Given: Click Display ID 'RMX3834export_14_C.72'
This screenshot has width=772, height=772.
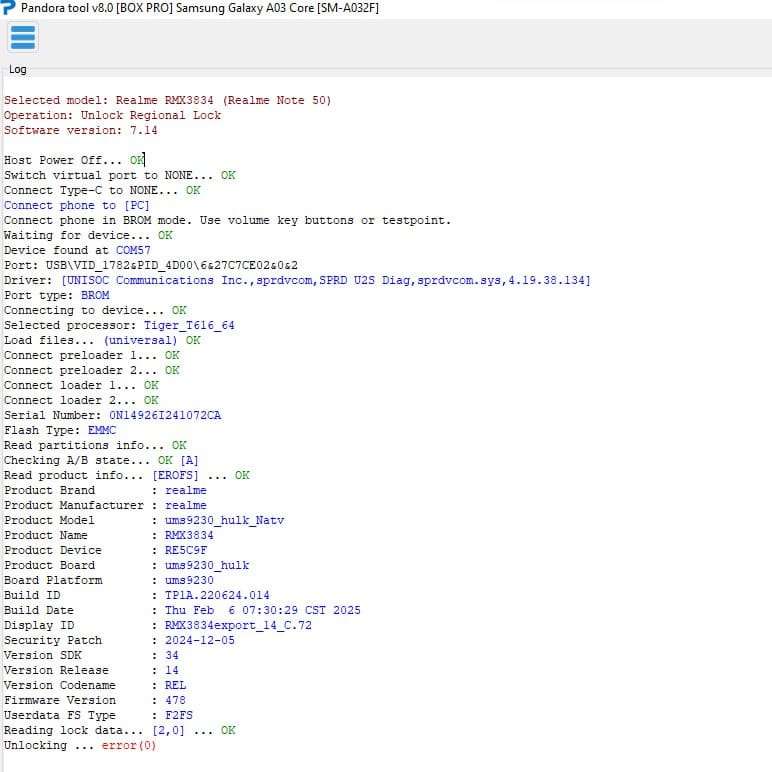Looking at the screenshot, I should [x=238, y=626].
